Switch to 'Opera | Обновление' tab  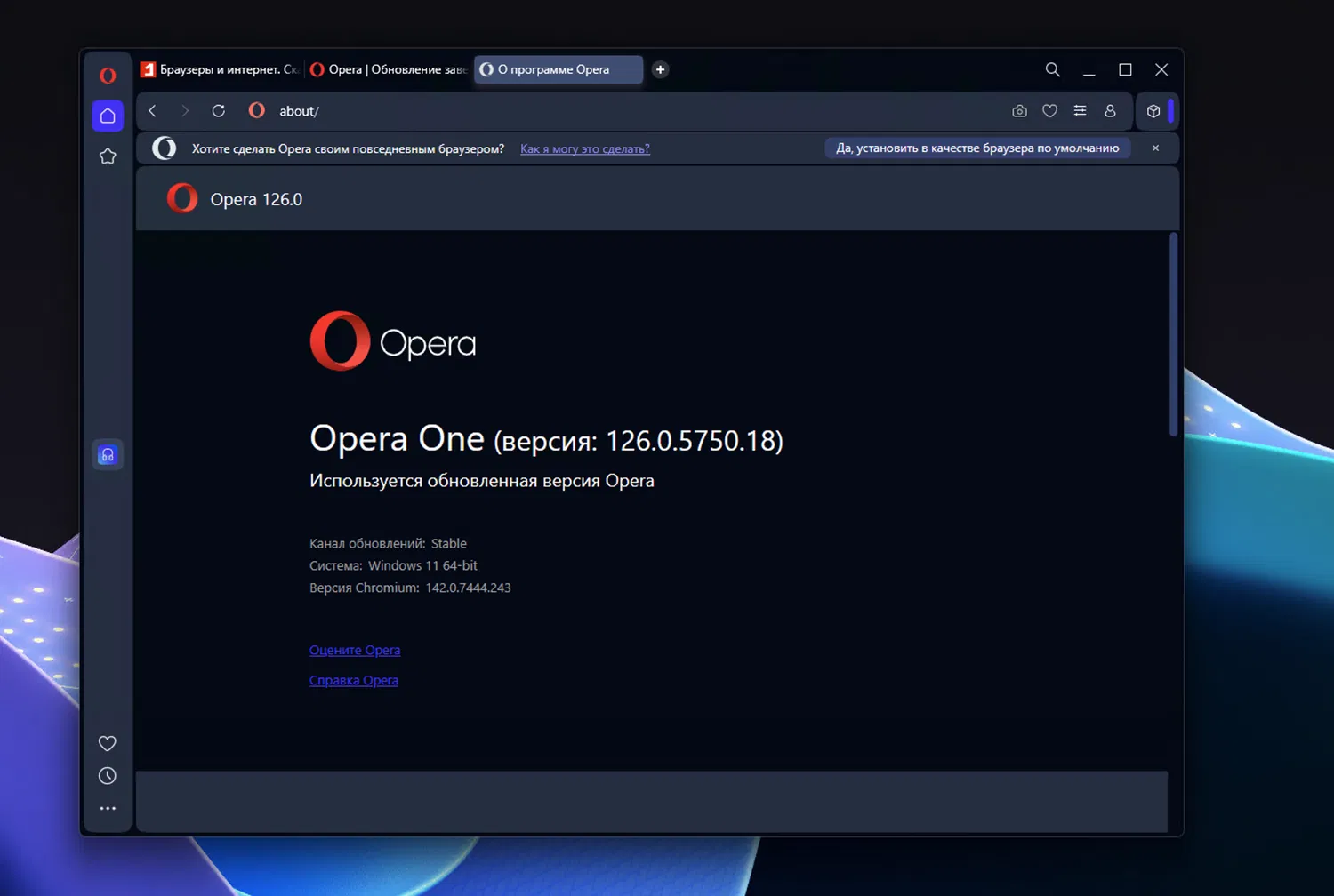click(x=388, y=69)
